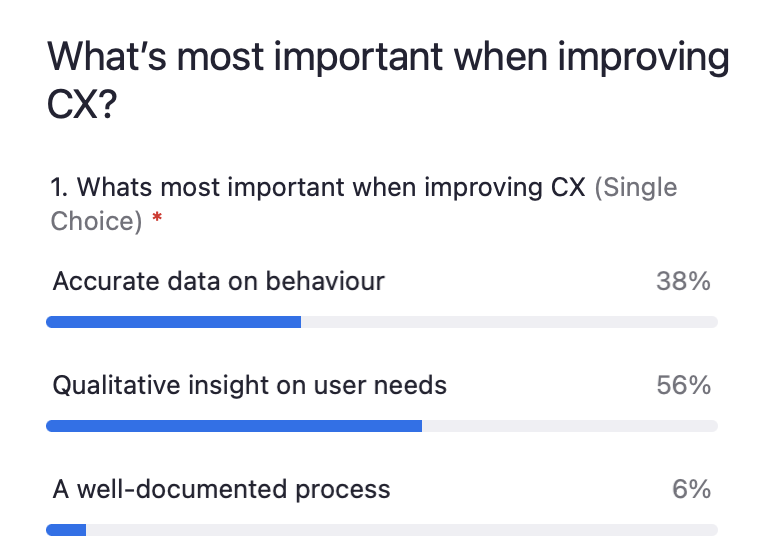The image size is (766, 560).
Task: Click the Single Choice label
Action: pyautogui.click(x=364, y=204)
